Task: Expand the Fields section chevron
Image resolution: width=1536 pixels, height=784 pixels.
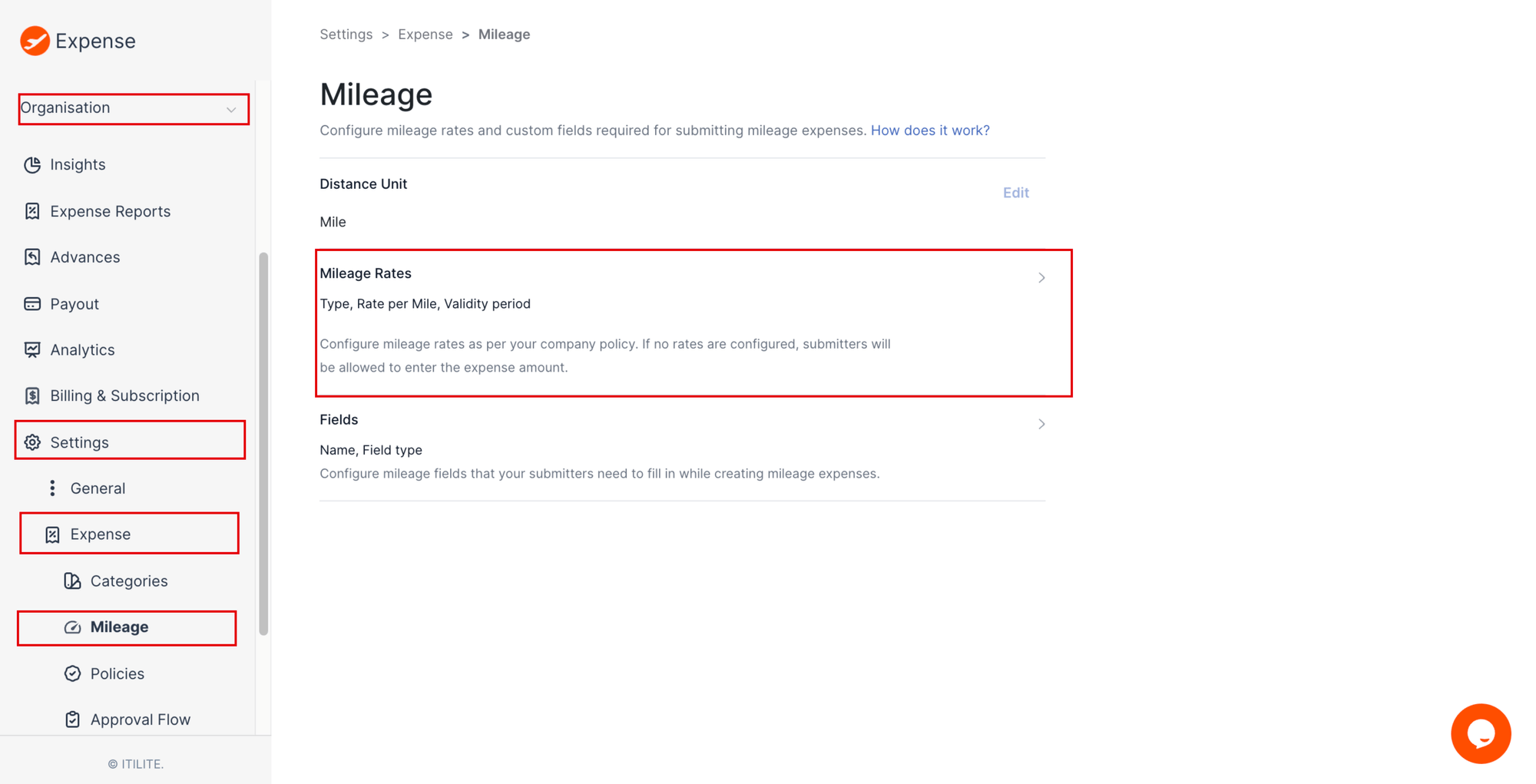Action: 1041,424
